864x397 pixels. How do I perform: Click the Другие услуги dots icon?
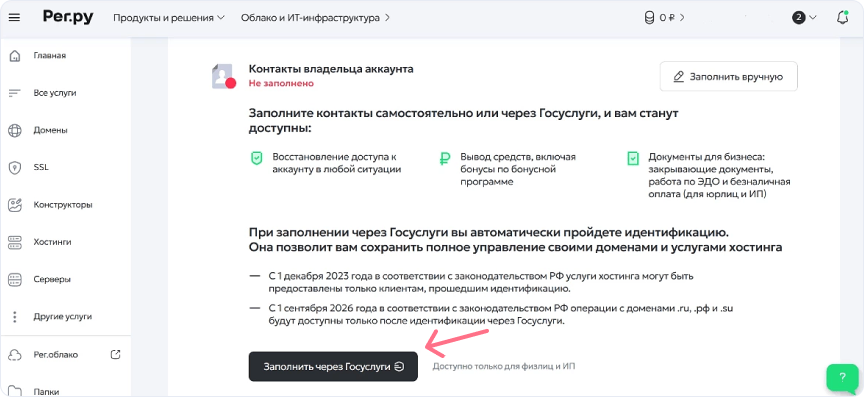[x=15, y=316]
